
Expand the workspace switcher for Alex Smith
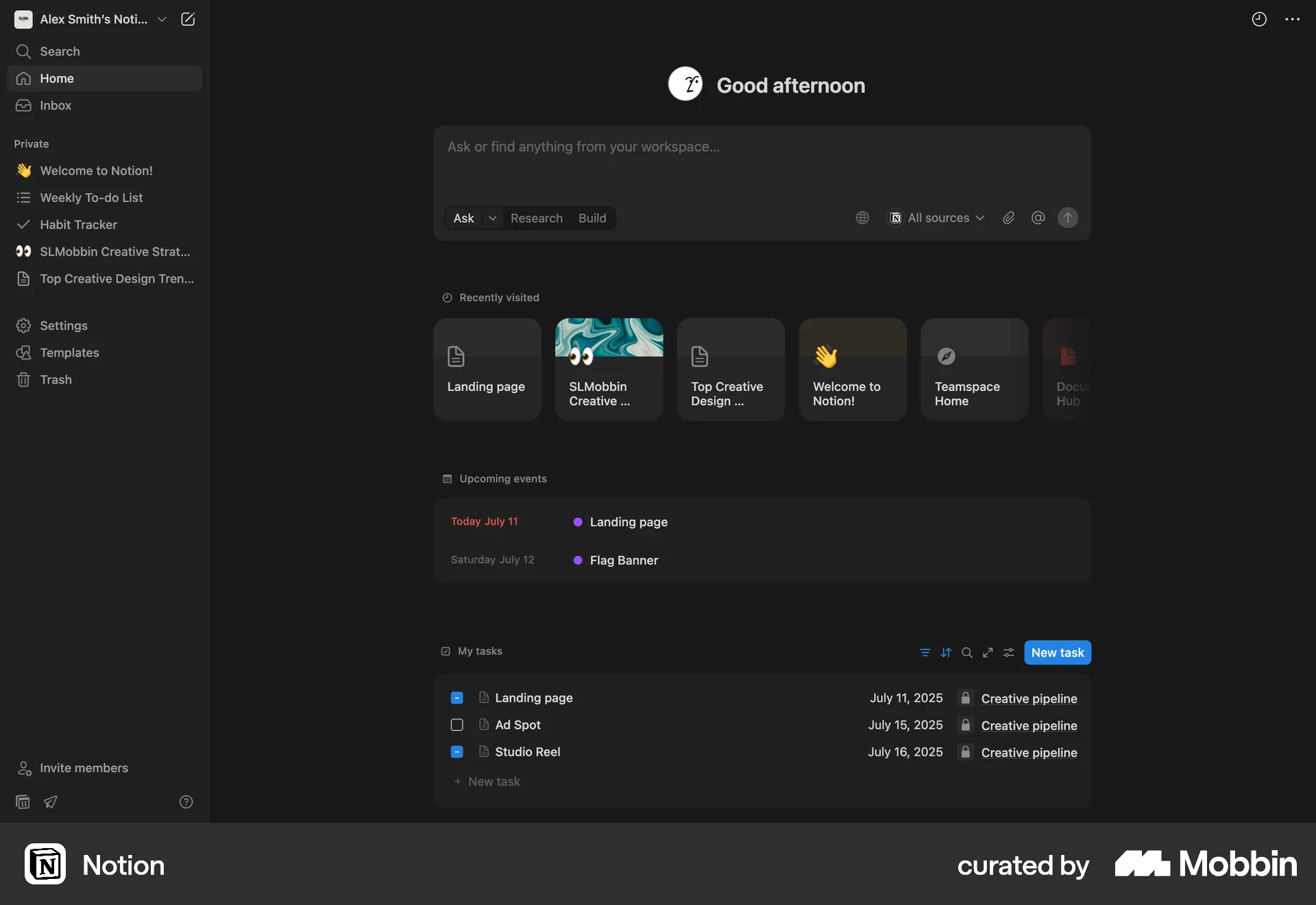162,19
